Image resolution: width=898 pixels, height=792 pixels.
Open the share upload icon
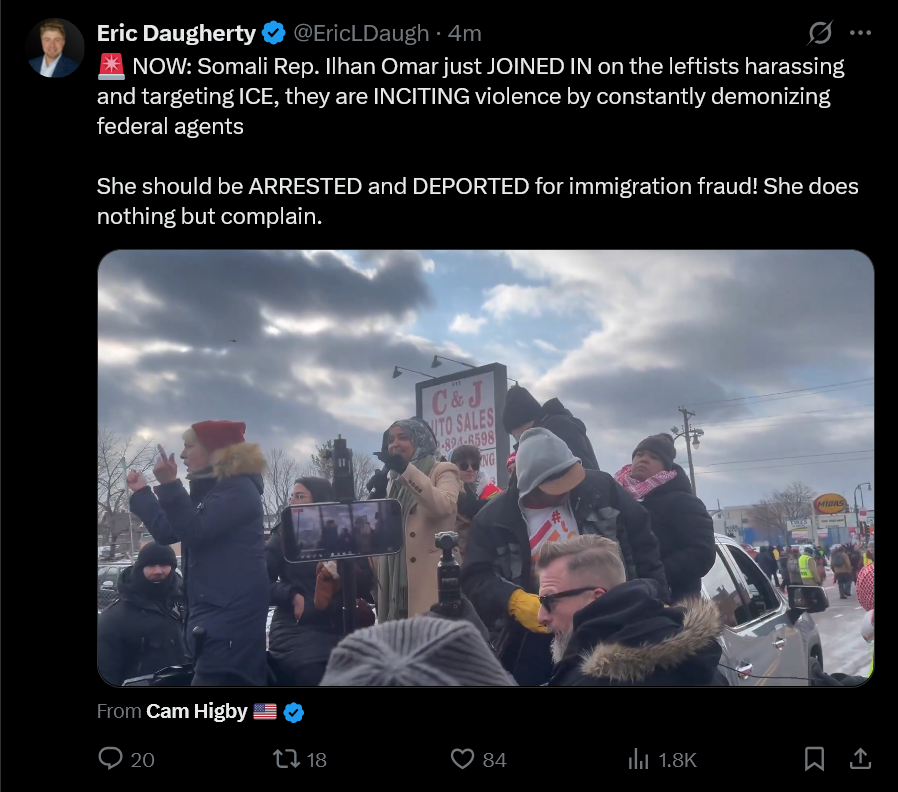click(860, 759)
